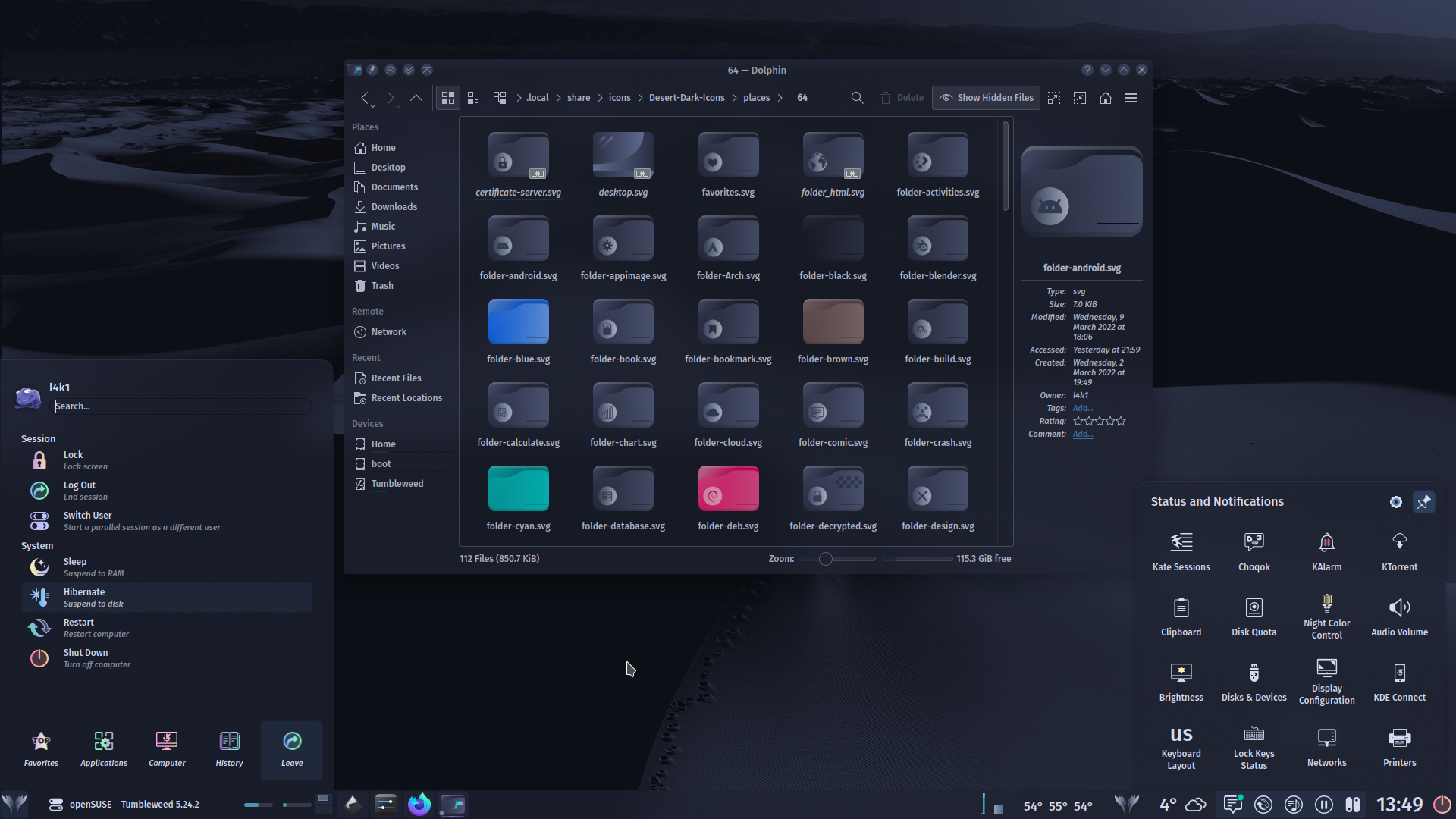Switch Dolphin to details tree view
This screenshot has height=819, width=1456.
pyautogui.click(x=500, y=98)
